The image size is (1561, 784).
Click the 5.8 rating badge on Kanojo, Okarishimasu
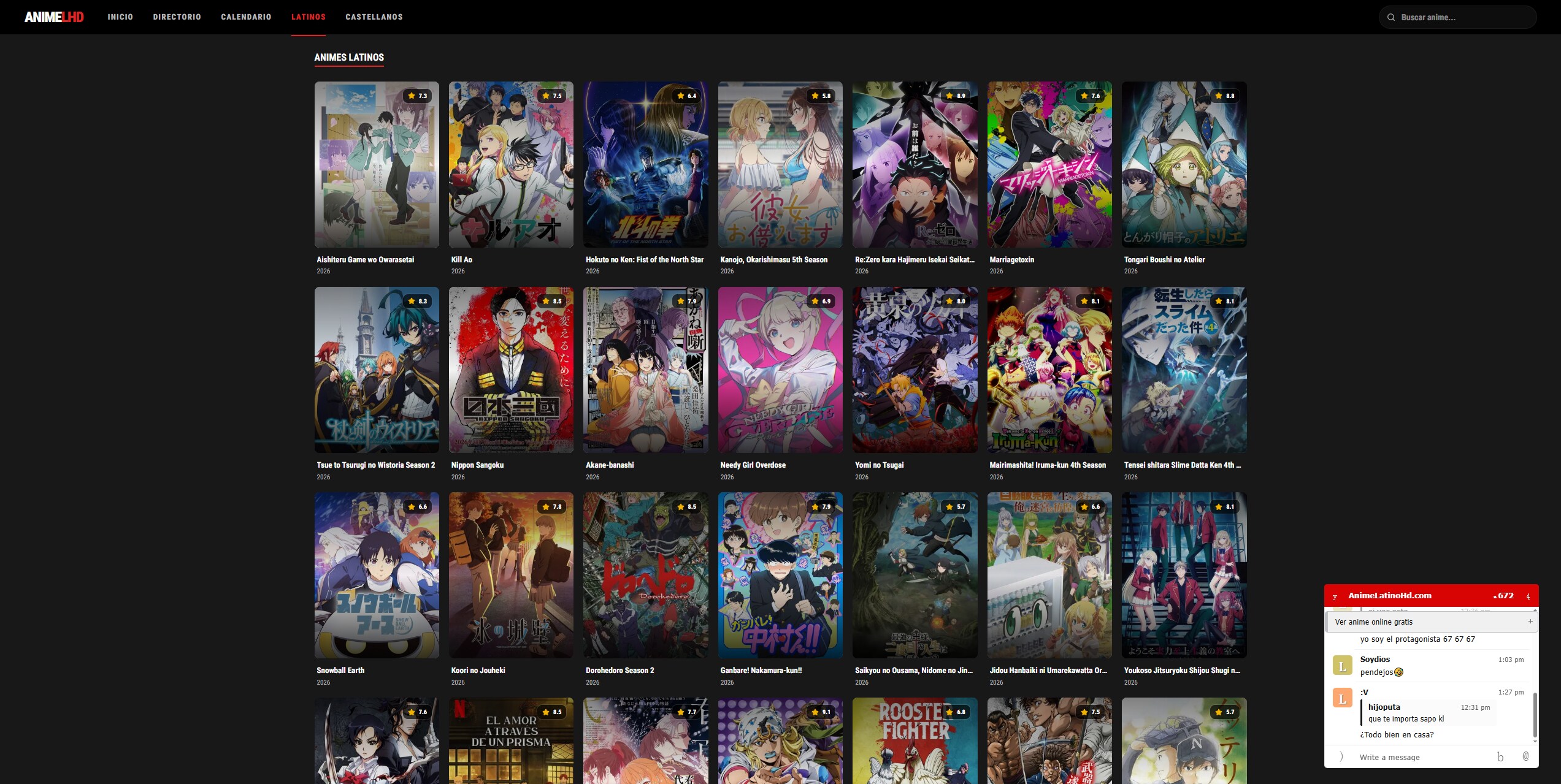click(821, 96)
